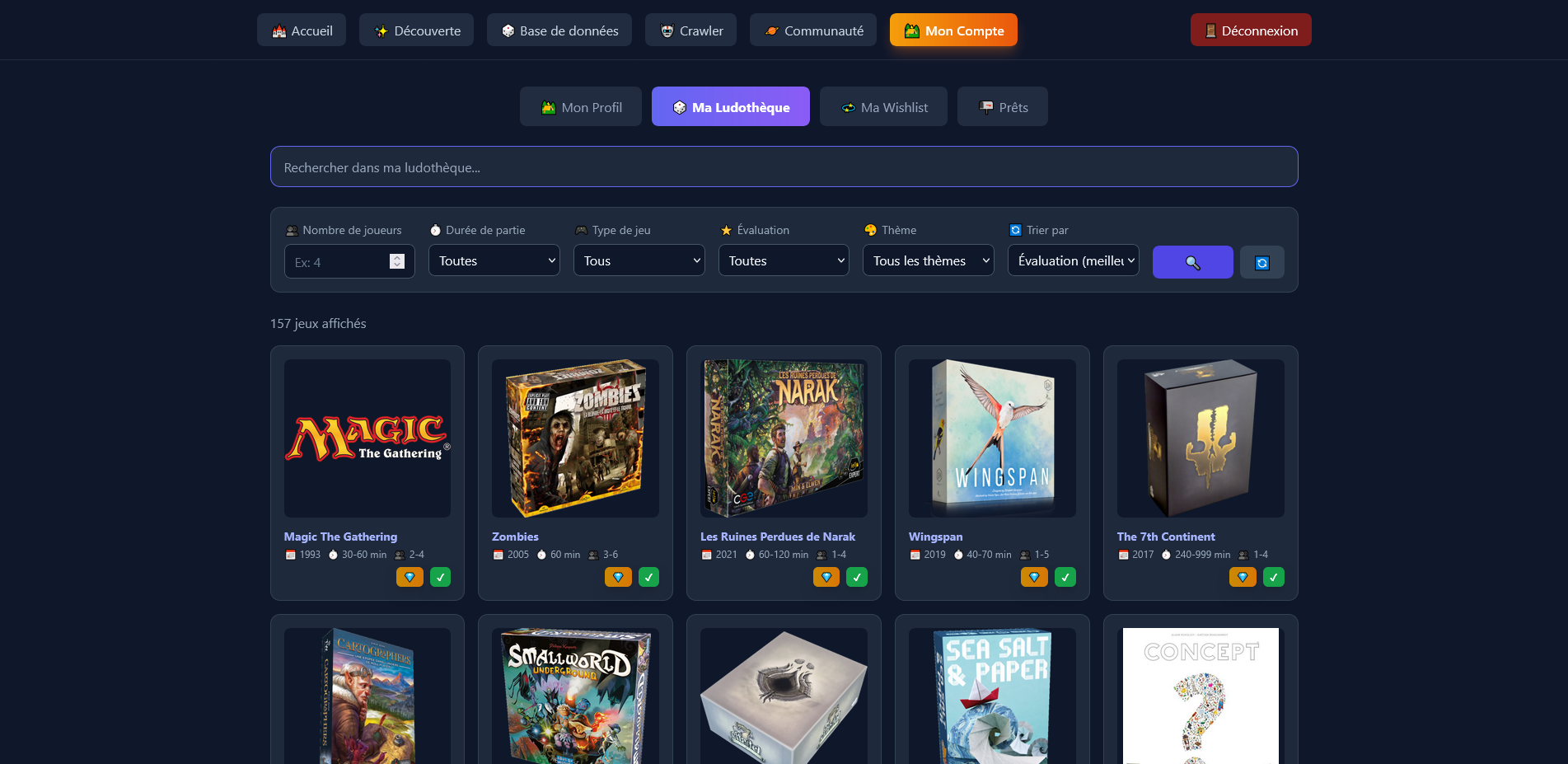The image size is (1568, 764).
Task: Open the Tous les thèmes dropdown
Action: 928,260
